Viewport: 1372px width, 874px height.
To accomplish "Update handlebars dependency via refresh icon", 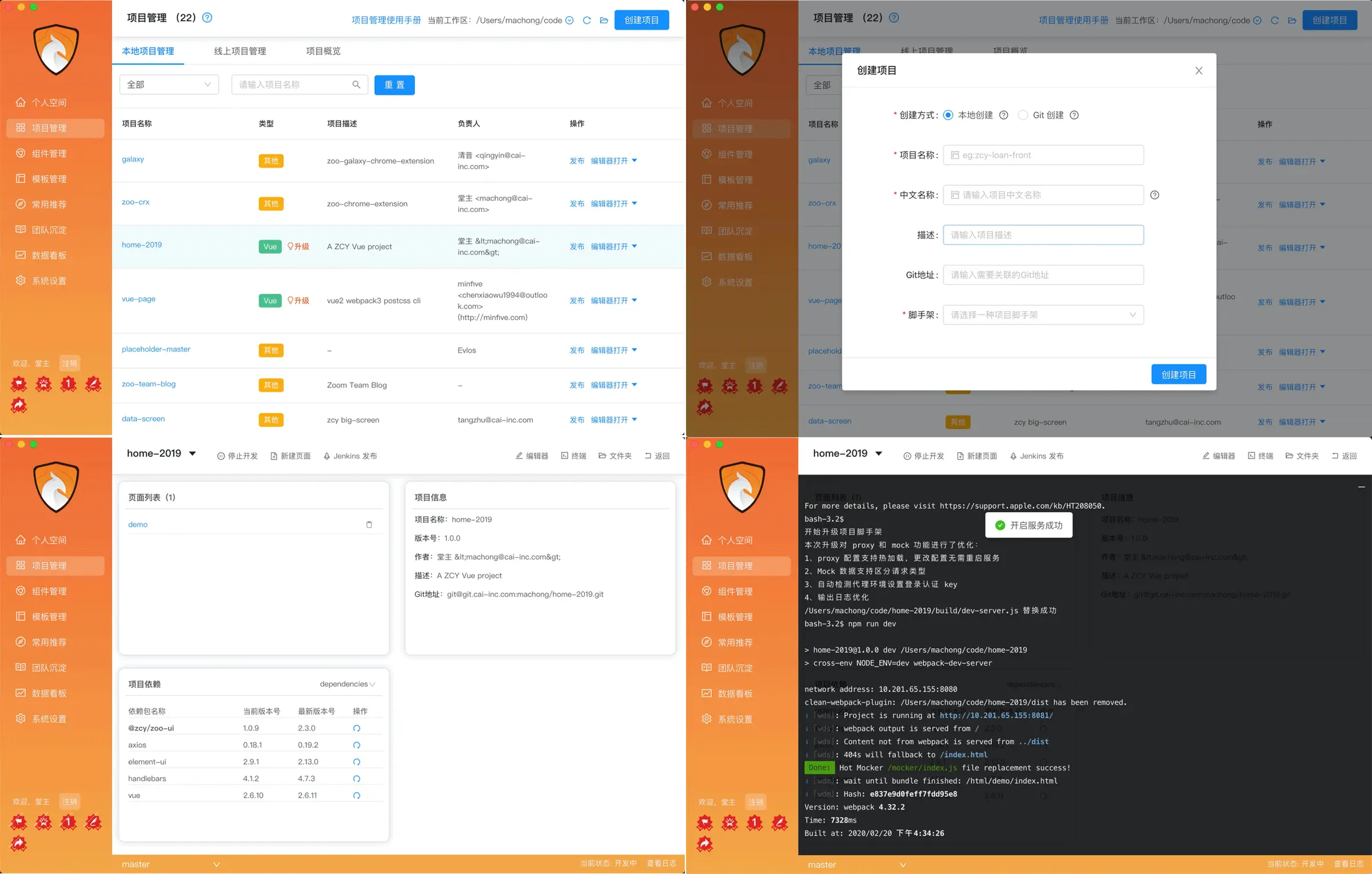I will [357, 779].
